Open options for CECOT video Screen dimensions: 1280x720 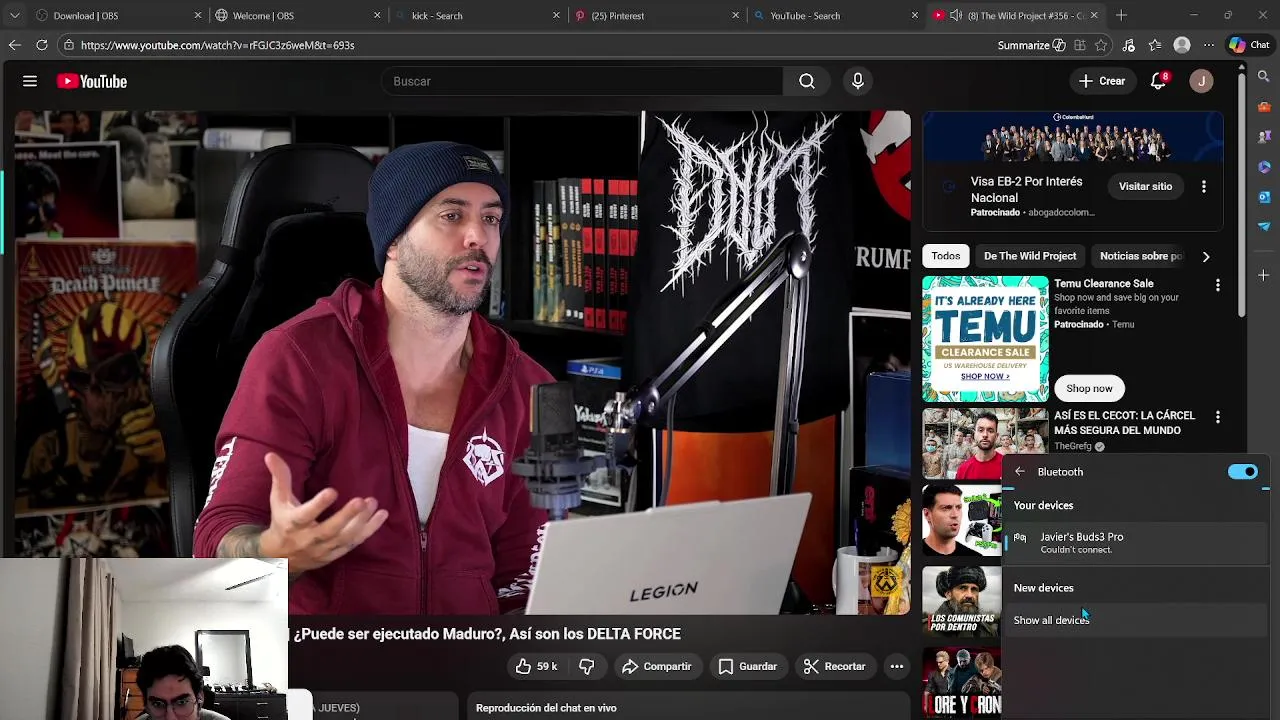(x=1217, y=417)
